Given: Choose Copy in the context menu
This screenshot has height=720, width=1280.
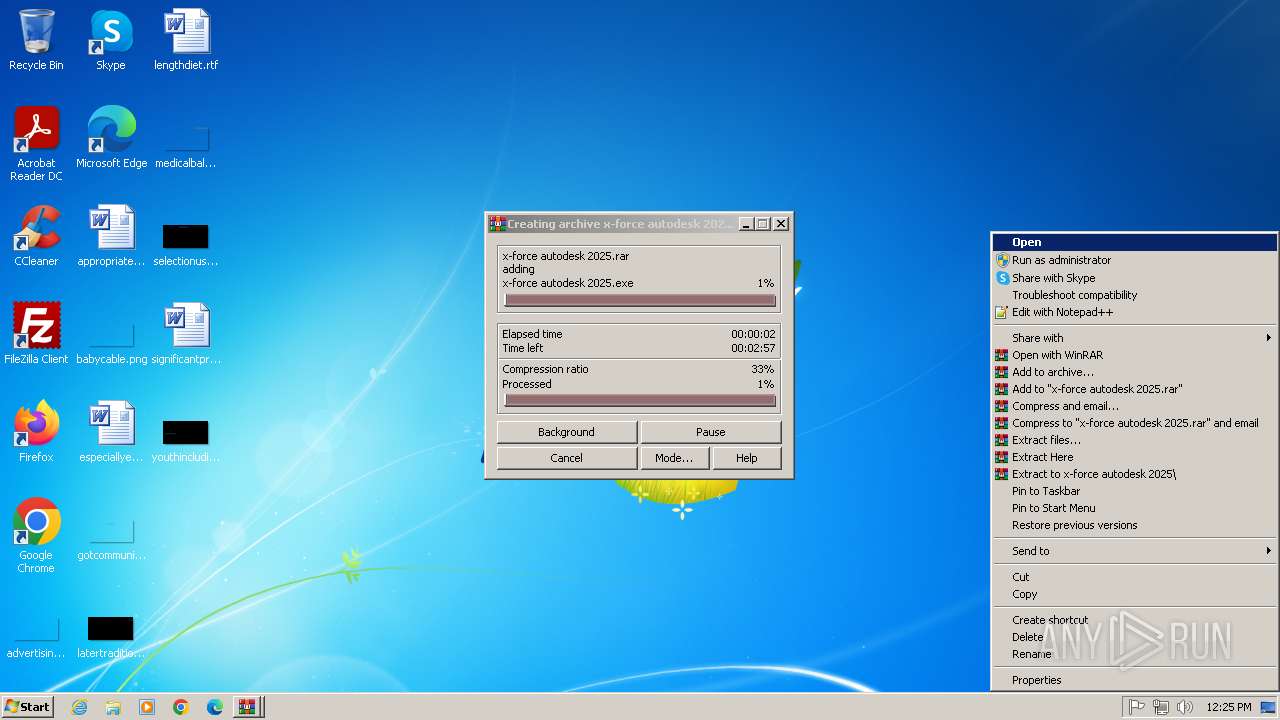Looking at the screenshot, I should [1134, 594].
